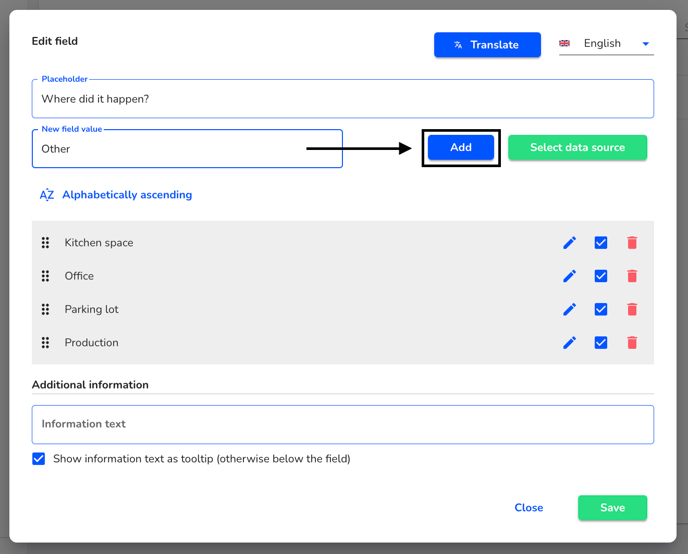This screenshot has width=688, height=554.
Task: Select the Office label
Action: point(79,276)
